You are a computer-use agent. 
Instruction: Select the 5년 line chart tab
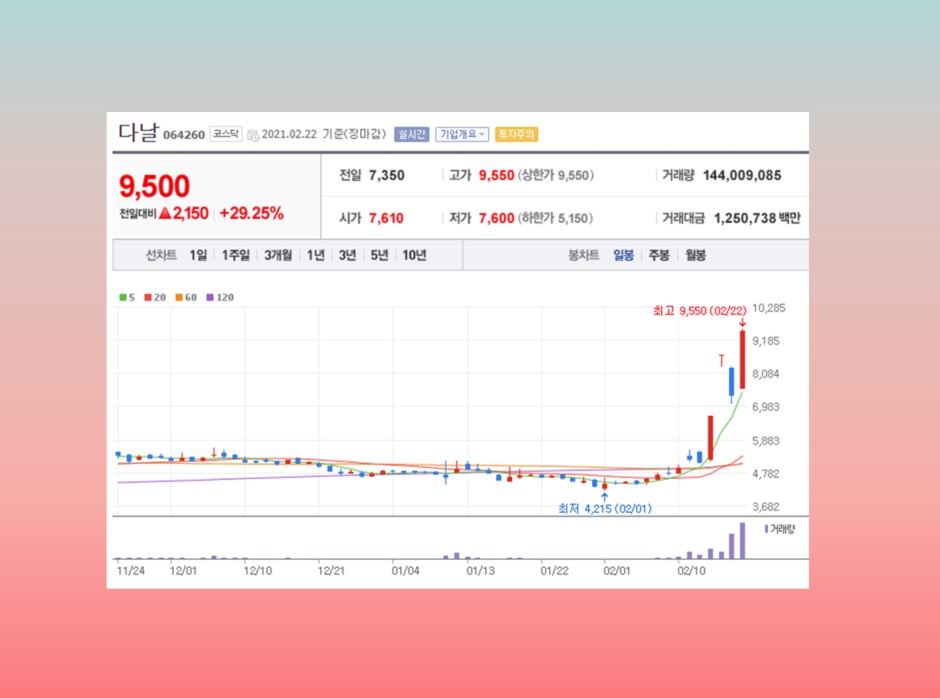tap(379, 255)
